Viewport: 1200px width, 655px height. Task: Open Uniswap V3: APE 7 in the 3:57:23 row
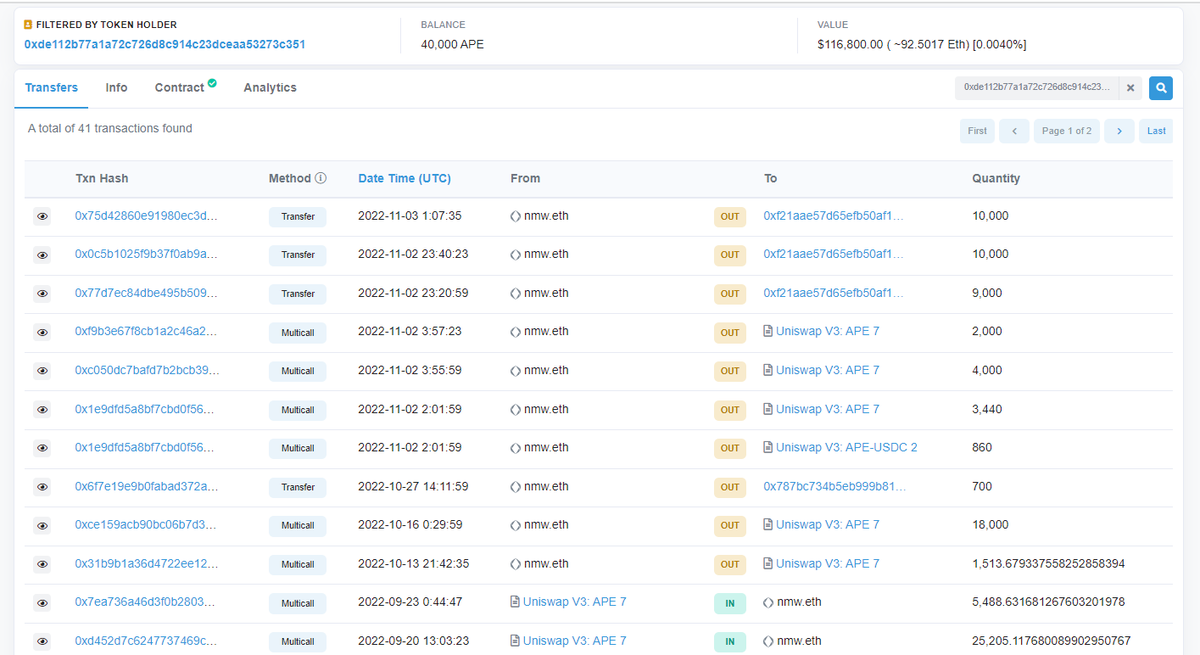coord(827,331)
